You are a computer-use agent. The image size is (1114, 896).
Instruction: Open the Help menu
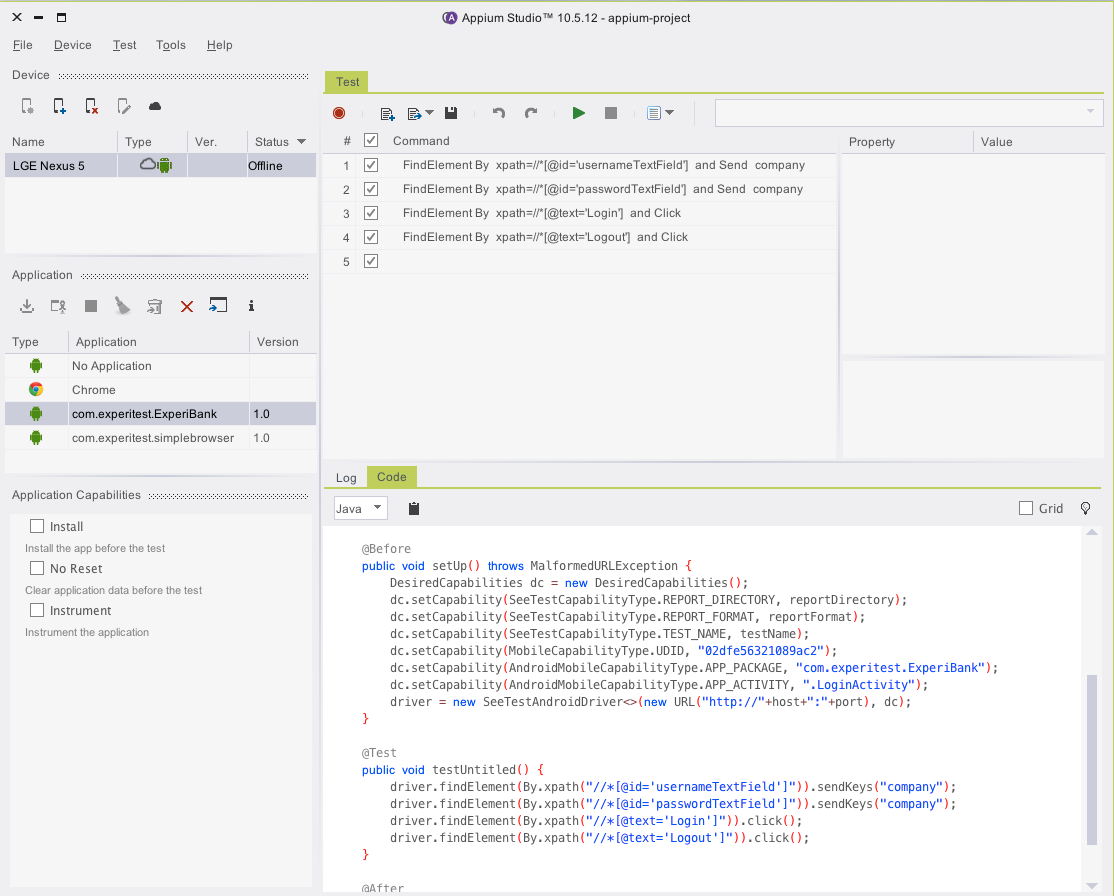(x=220, y=45)
